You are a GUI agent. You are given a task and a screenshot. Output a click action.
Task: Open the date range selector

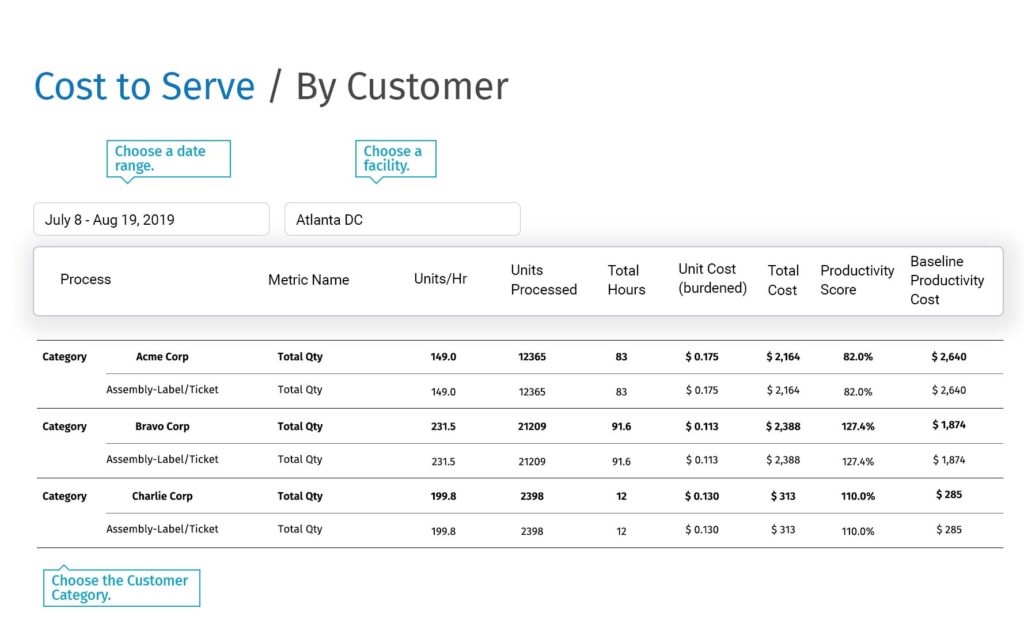coord(151,219)
